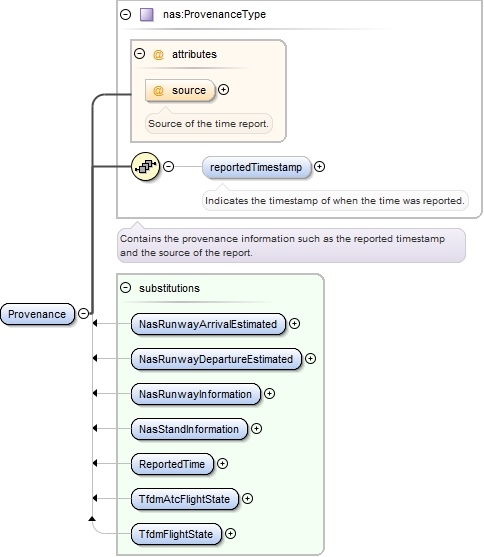Collapse the attributes group

[x=139, y=54]
